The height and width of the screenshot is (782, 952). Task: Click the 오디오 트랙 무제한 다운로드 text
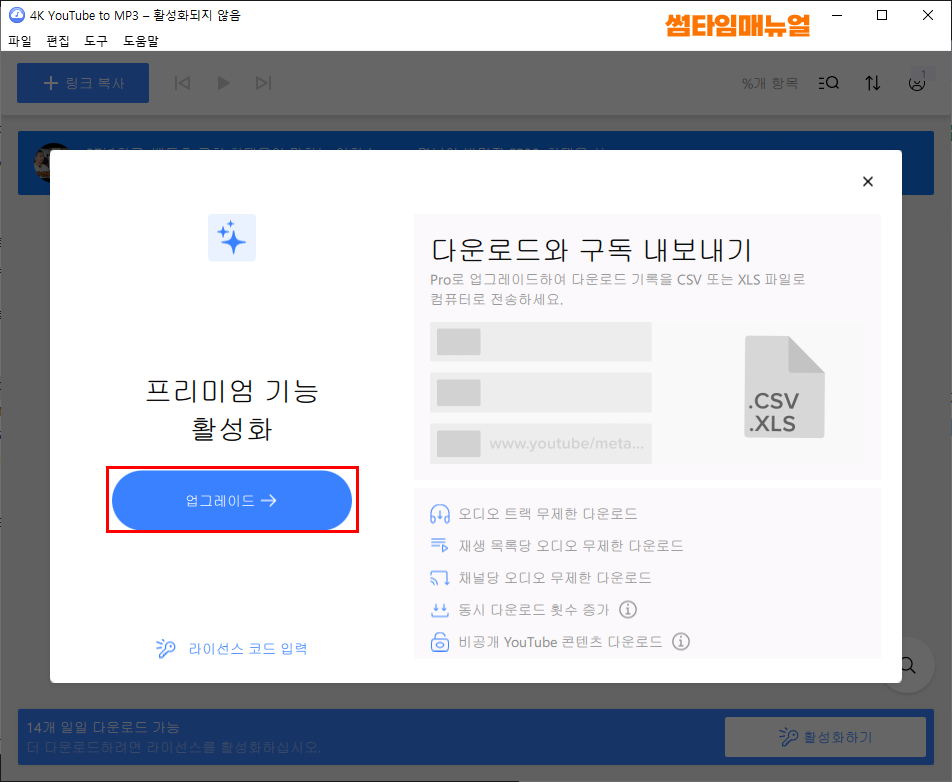[x=548, y=514]
